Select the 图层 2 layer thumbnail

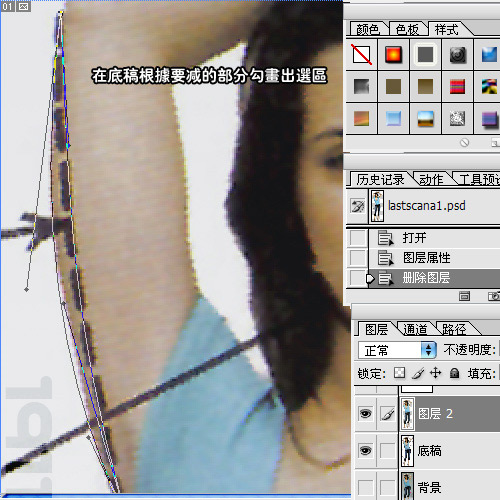[407, 414]
